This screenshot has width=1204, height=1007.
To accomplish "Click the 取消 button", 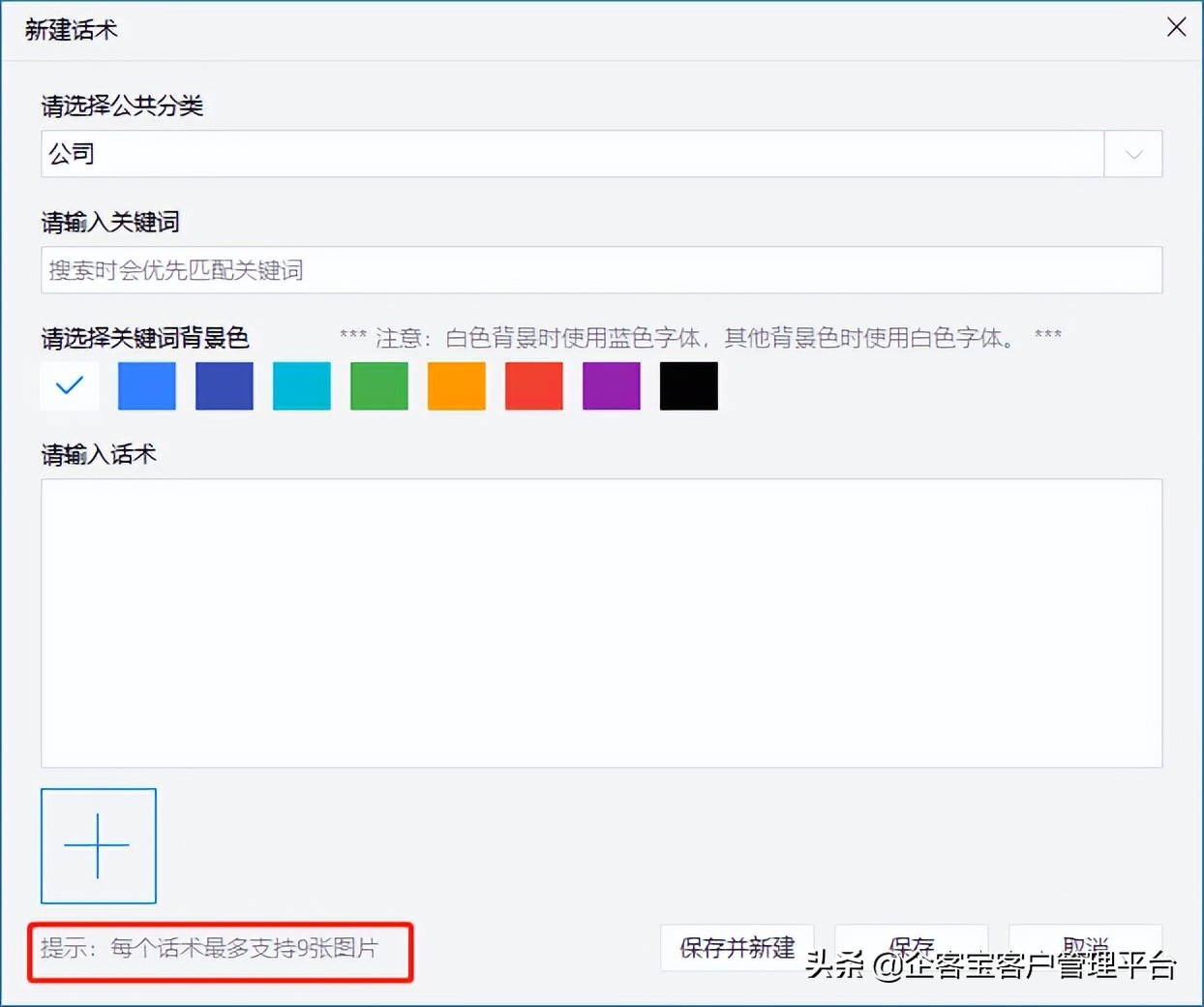I will click(x=1085, y=948).
